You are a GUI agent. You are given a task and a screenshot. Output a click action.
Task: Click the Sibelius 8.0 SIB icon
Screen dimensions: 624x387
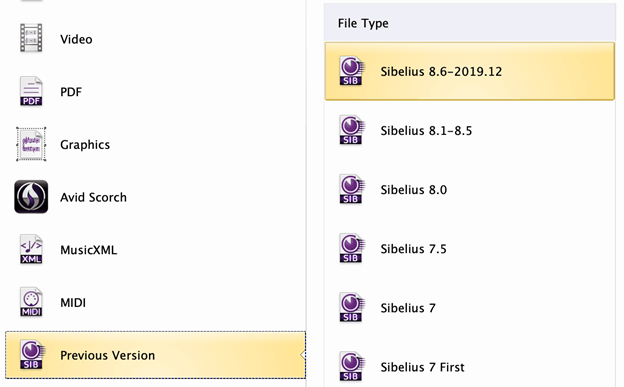pyautogui.click(x=351, y=189)
